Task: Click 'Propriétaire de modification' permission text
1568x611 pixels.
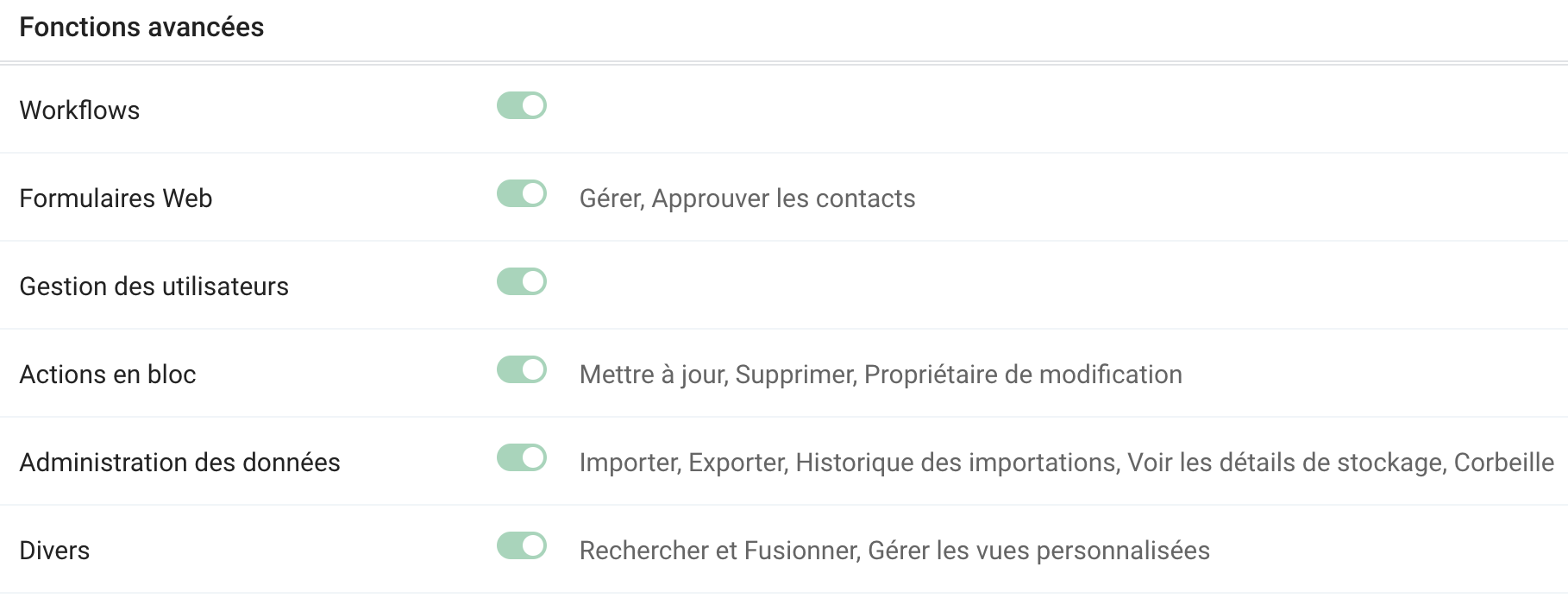Action: (1023, 375)
